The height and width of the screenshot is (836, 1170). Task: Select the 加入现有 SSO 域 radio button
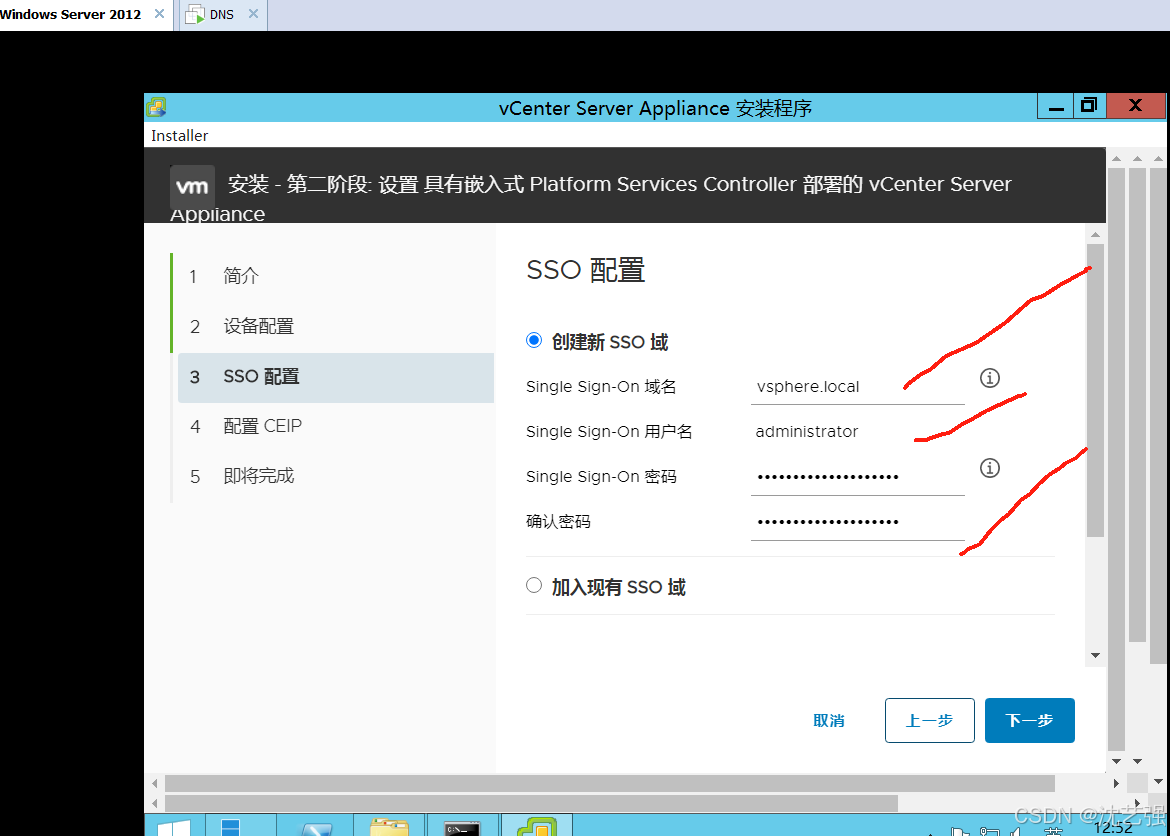tap(534, 585)
